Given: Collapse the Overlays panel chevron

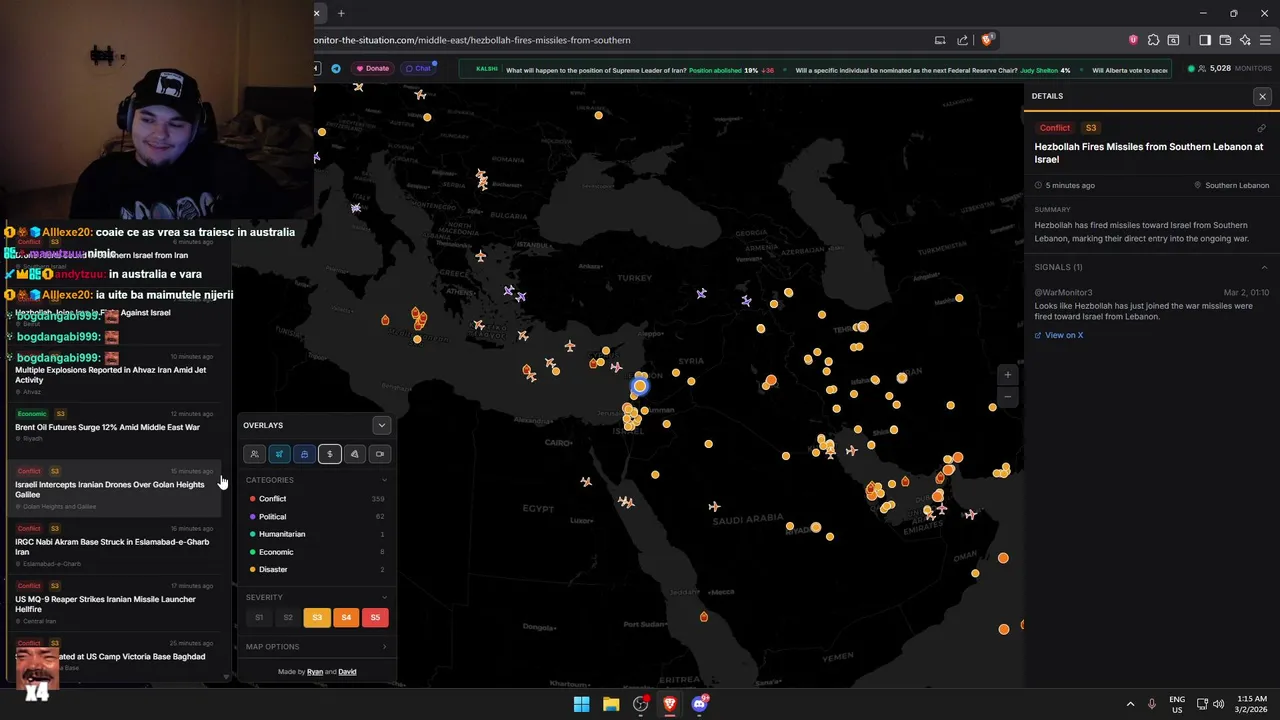Looking at the screenshot, I should (x=381, y=425).
